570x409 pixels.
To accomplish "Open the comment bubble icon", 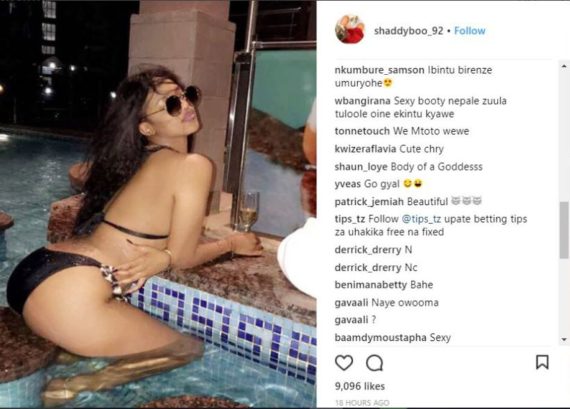I will [374, 363].
